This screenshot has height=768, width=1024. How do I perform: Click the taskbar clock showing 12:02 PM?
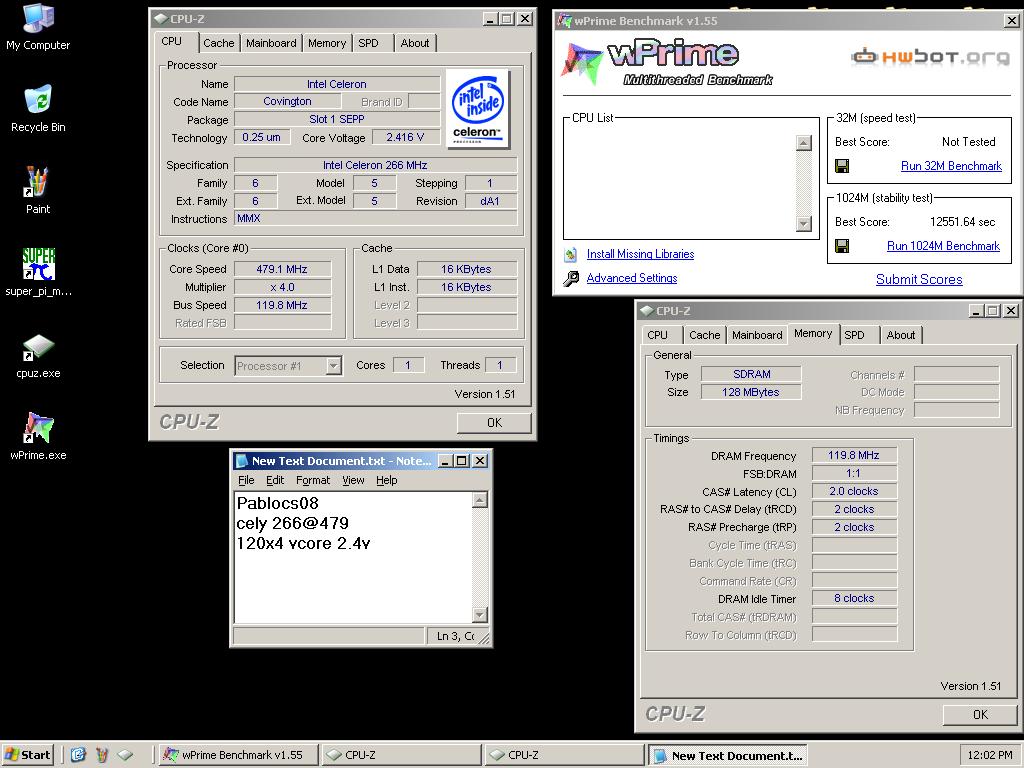click(990, 755)
